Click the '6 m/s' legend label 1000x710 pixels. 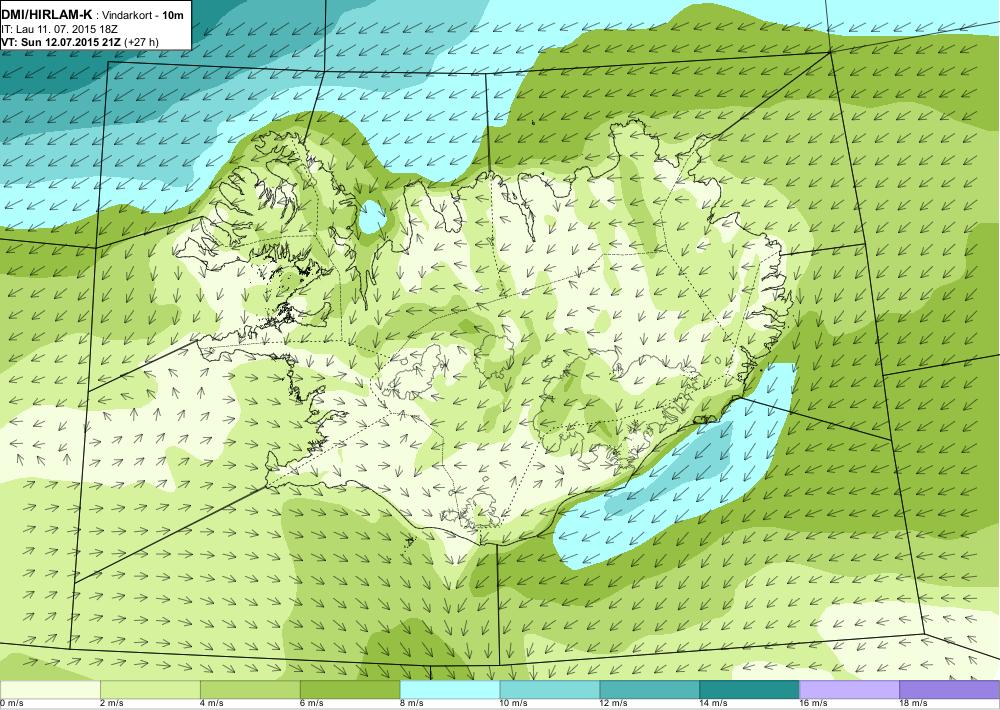click(x=312, y=704)
